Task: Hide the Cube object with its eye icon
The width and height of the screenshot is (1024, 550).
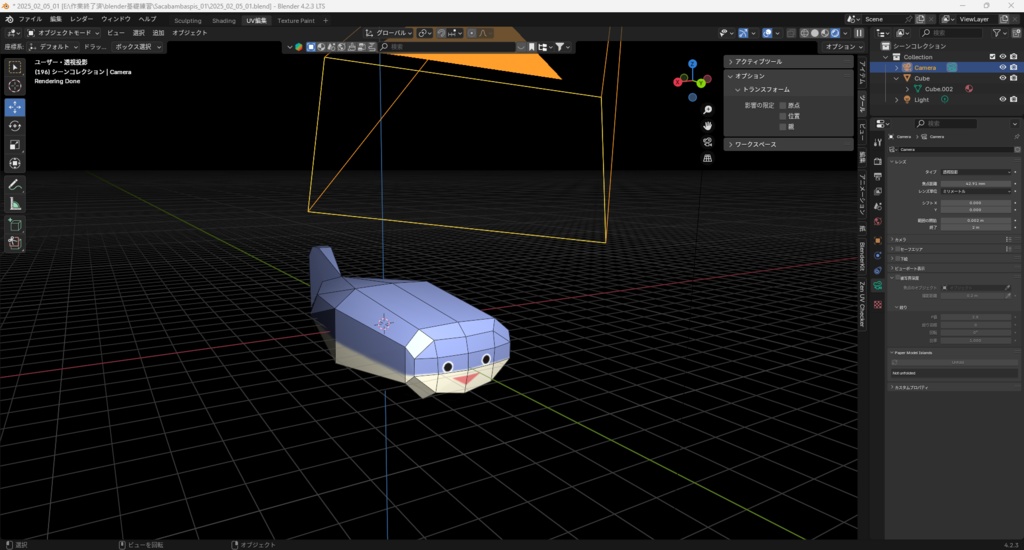Action: (1002, 78)
